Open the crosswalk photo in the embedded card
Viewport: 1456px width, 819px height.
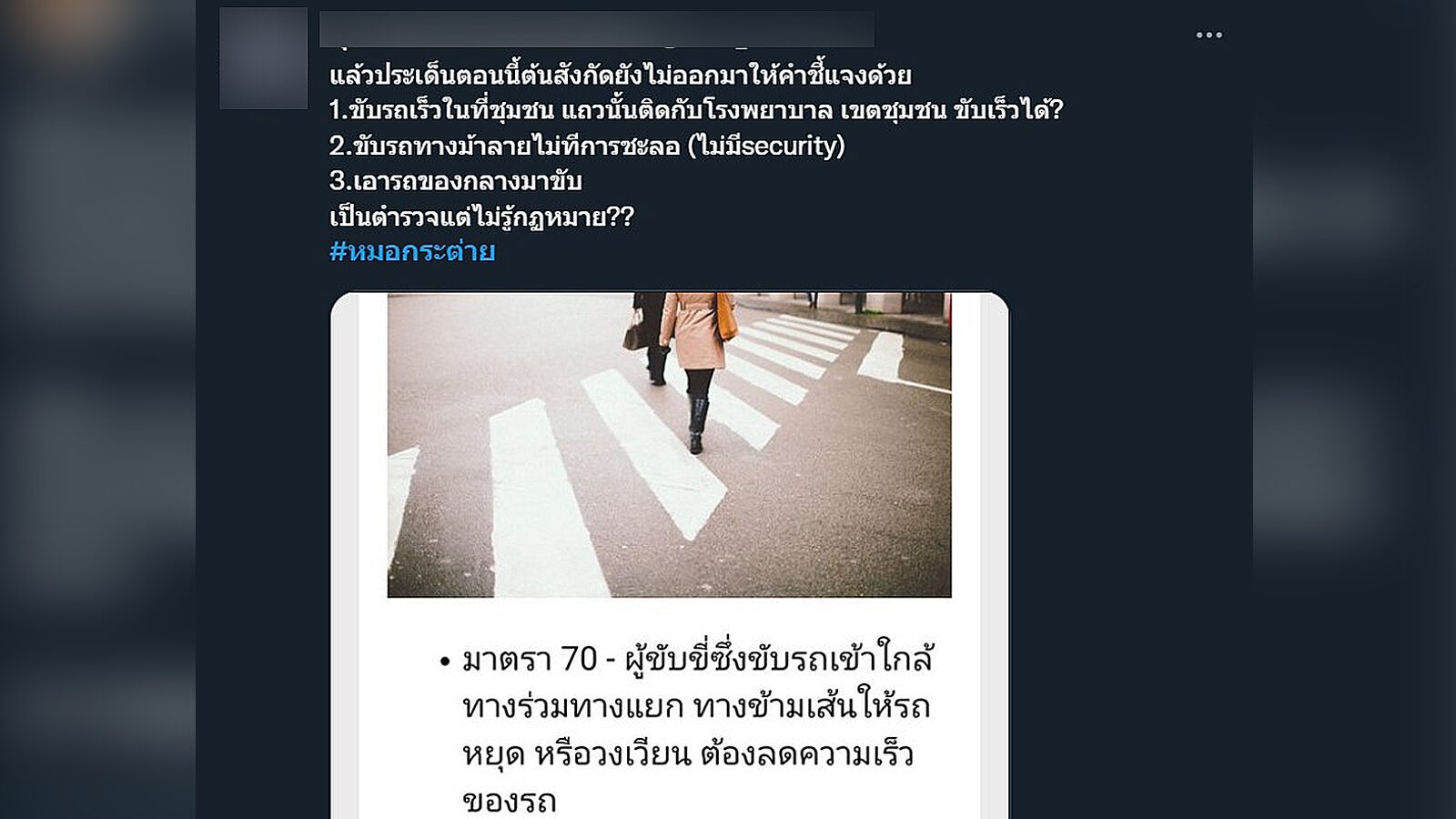click(669, 445)
